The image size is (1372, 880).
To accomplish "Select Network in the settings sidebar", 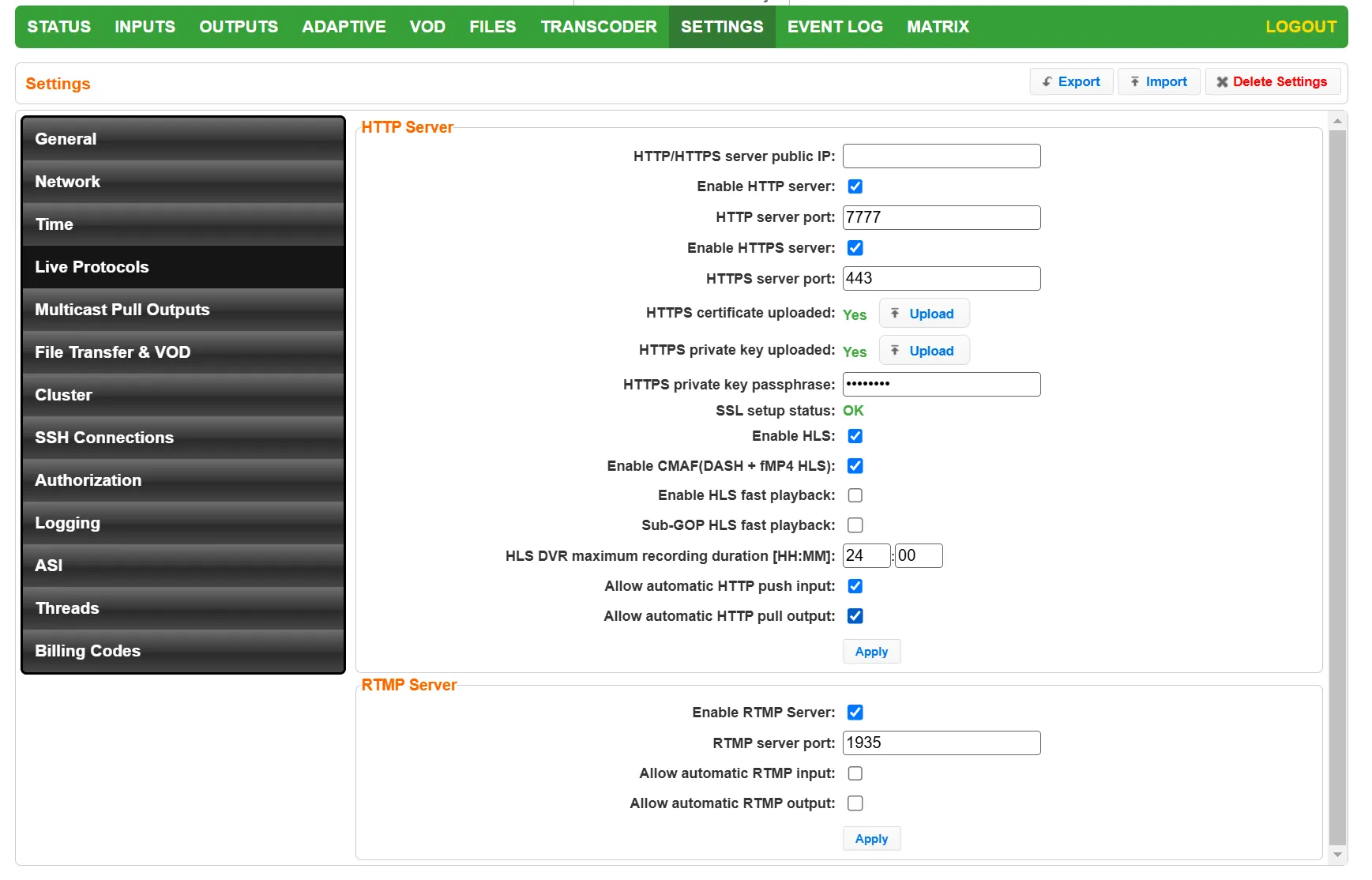I will tap(183, 182).
